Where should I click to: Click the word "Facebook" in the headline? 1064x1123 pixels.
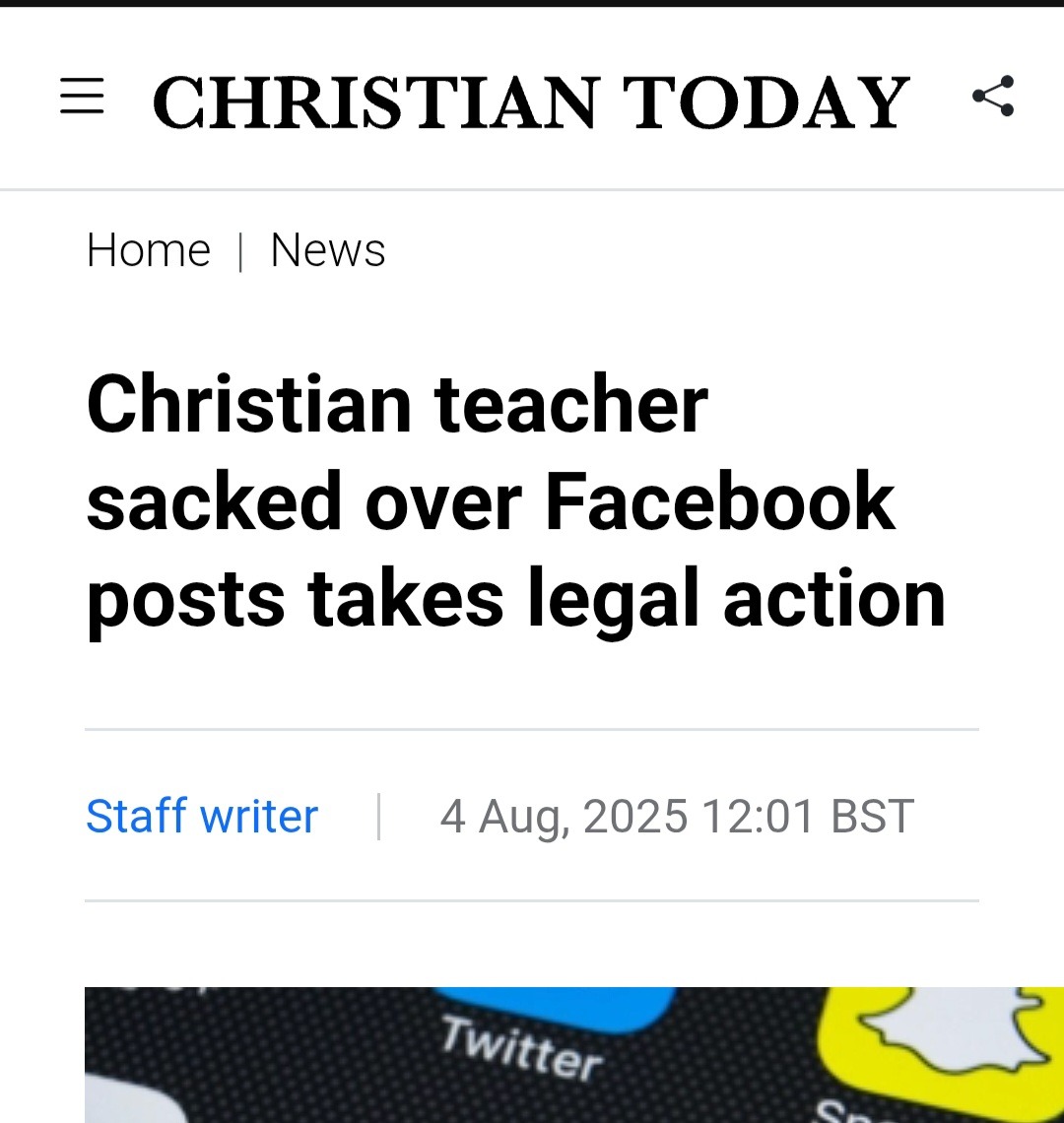(720, 501)
